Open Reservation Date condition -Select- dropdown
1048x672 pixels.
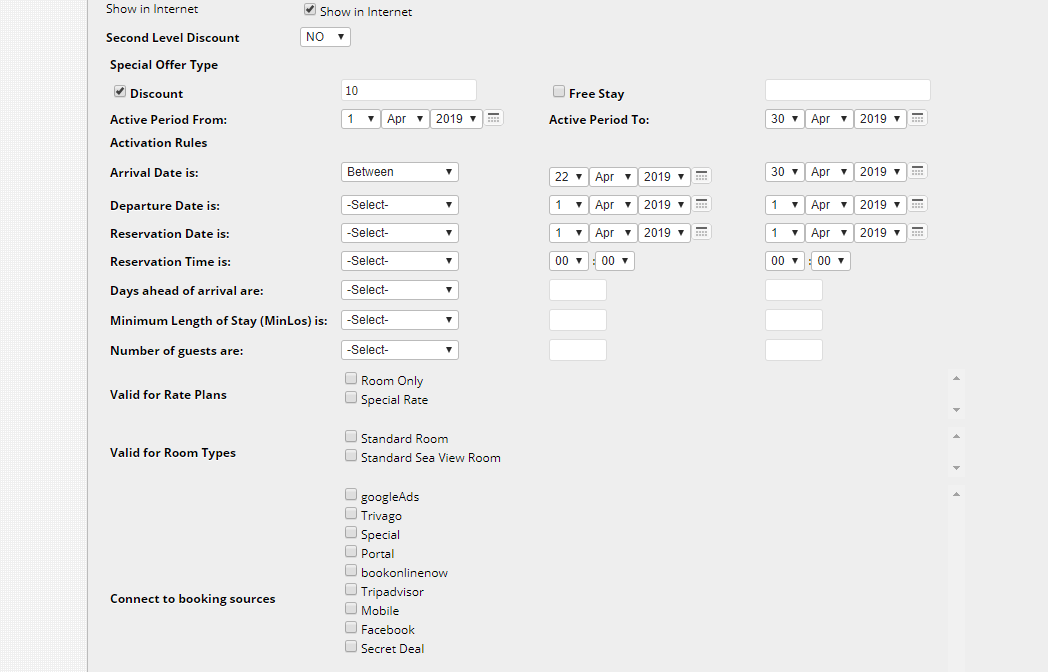[400, 233]
